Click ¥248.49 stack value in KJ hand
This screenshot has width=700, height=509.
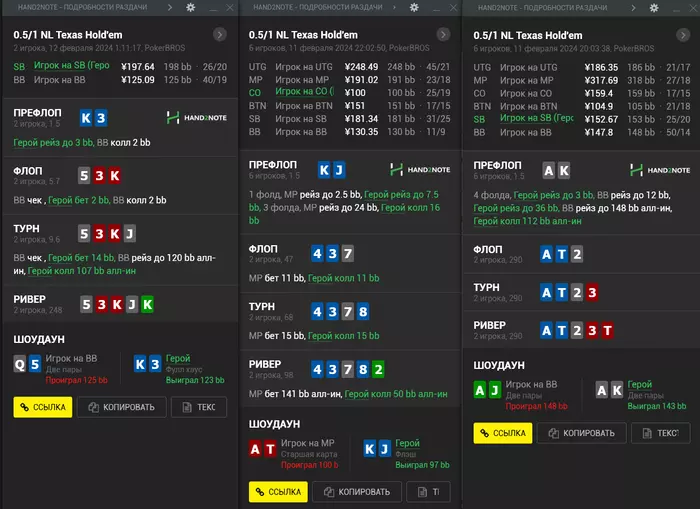click(x=362, y=67)
